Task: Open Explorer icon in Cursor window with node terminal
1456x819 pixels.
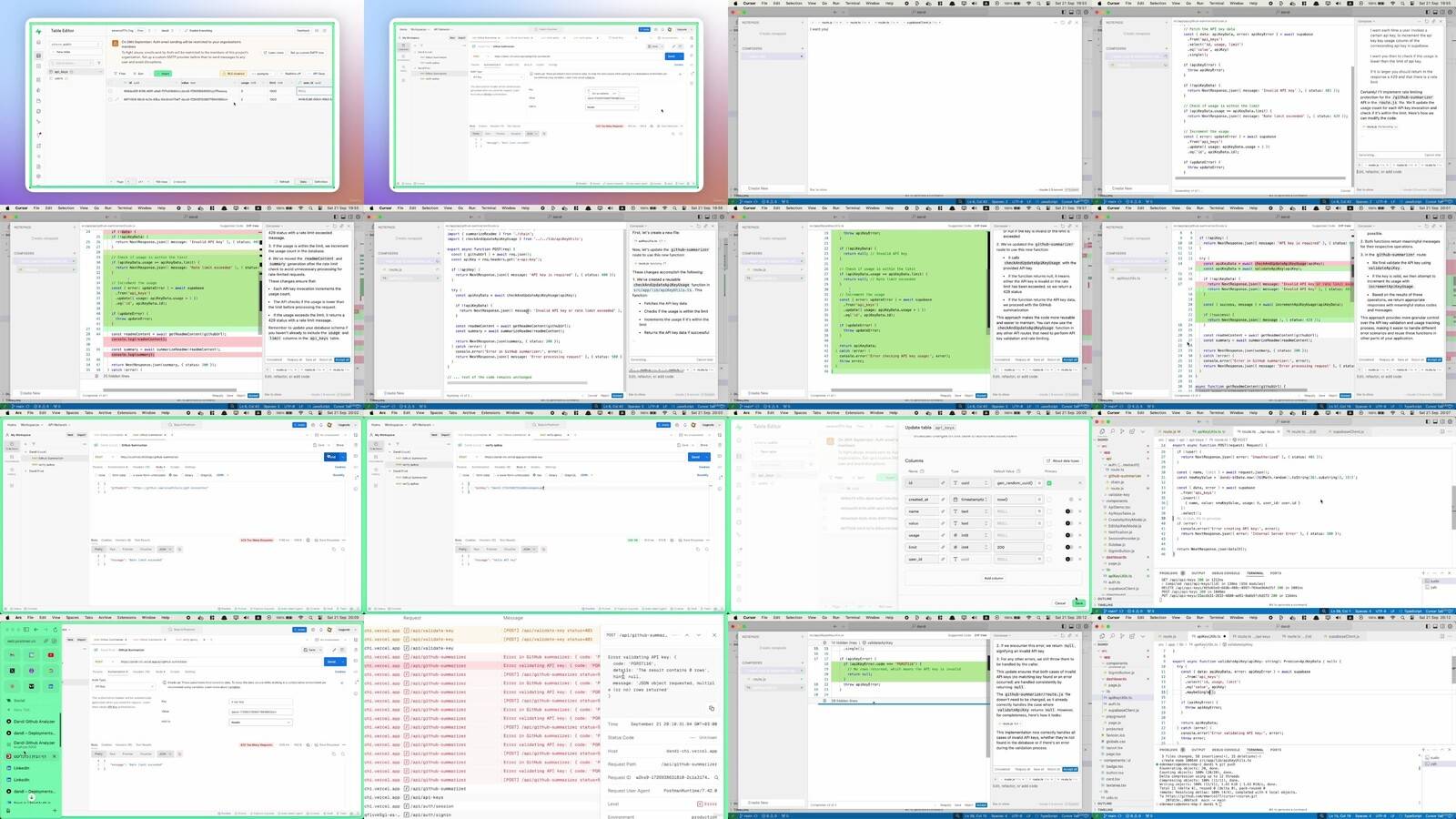Action: (x=1102, y=431)
